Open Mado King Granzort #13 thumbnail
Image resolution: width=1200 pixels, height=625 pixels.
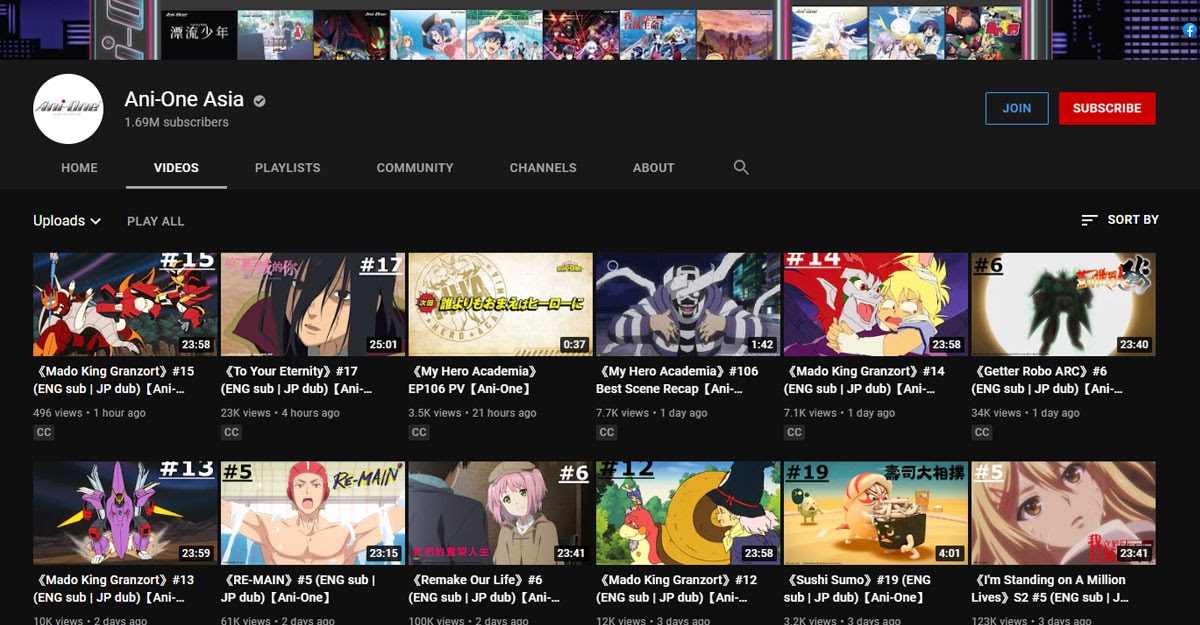point(125,513)
